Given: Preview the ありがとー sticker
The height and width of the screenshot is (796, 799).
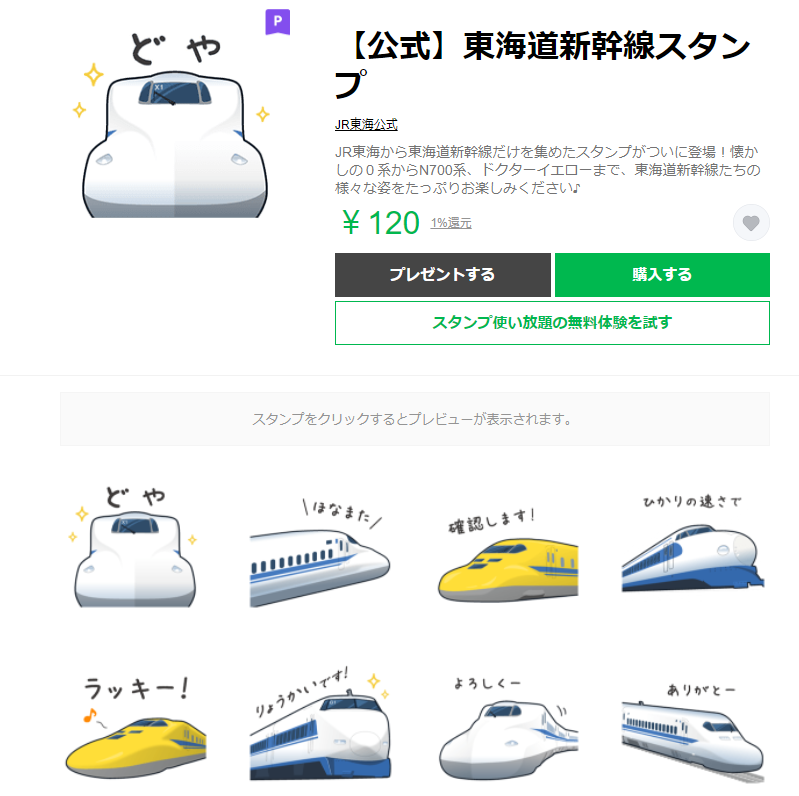Looking at the screenshot, I should pyautogui.click(x=693, y=733).
